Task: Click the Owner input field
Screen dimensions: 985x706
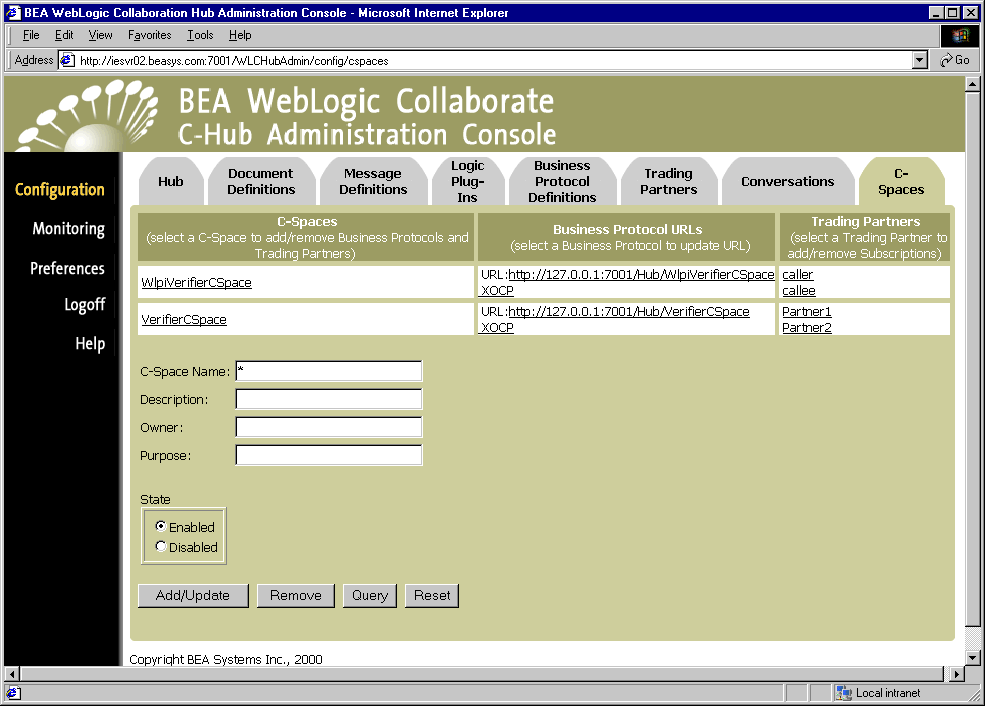Action: pyautogui.click(x=329, y=427)
